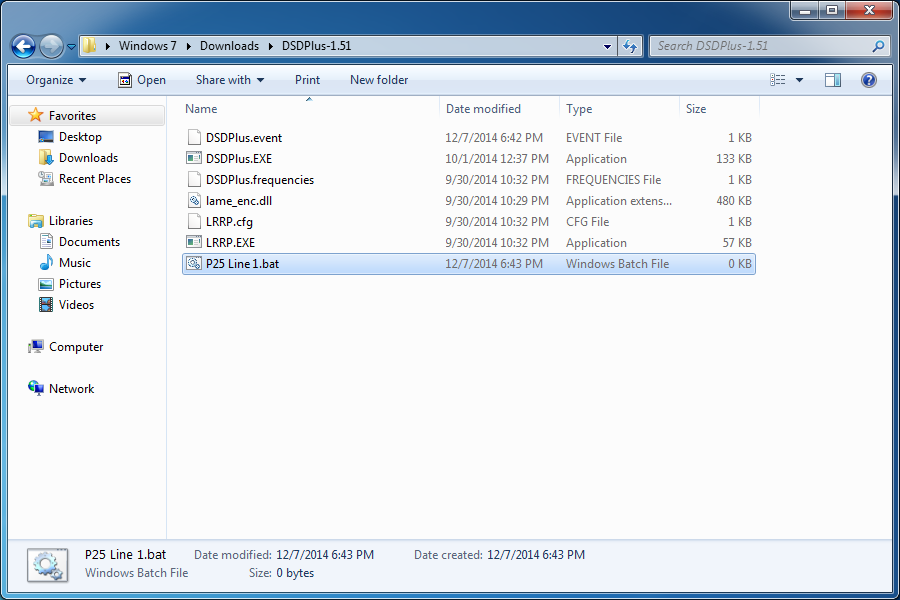Open Videos library
Viewport: 900px width, 600px height.
[x=76, y=305]
